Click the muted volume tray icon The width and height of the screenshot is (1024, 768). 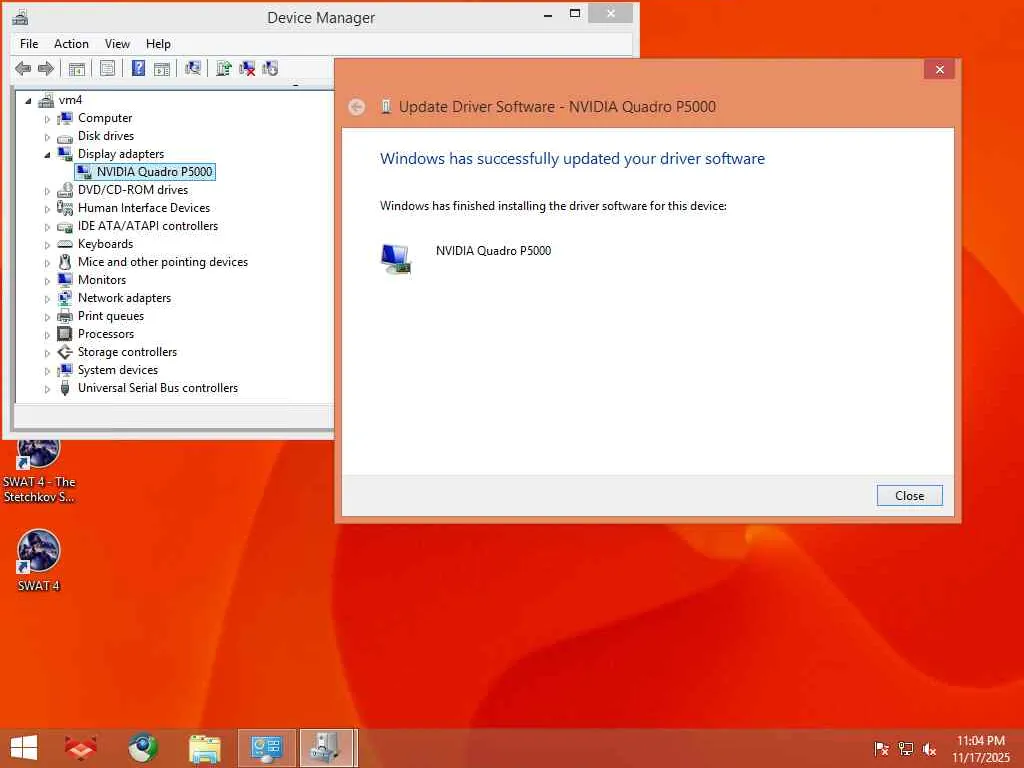point(929,749)
